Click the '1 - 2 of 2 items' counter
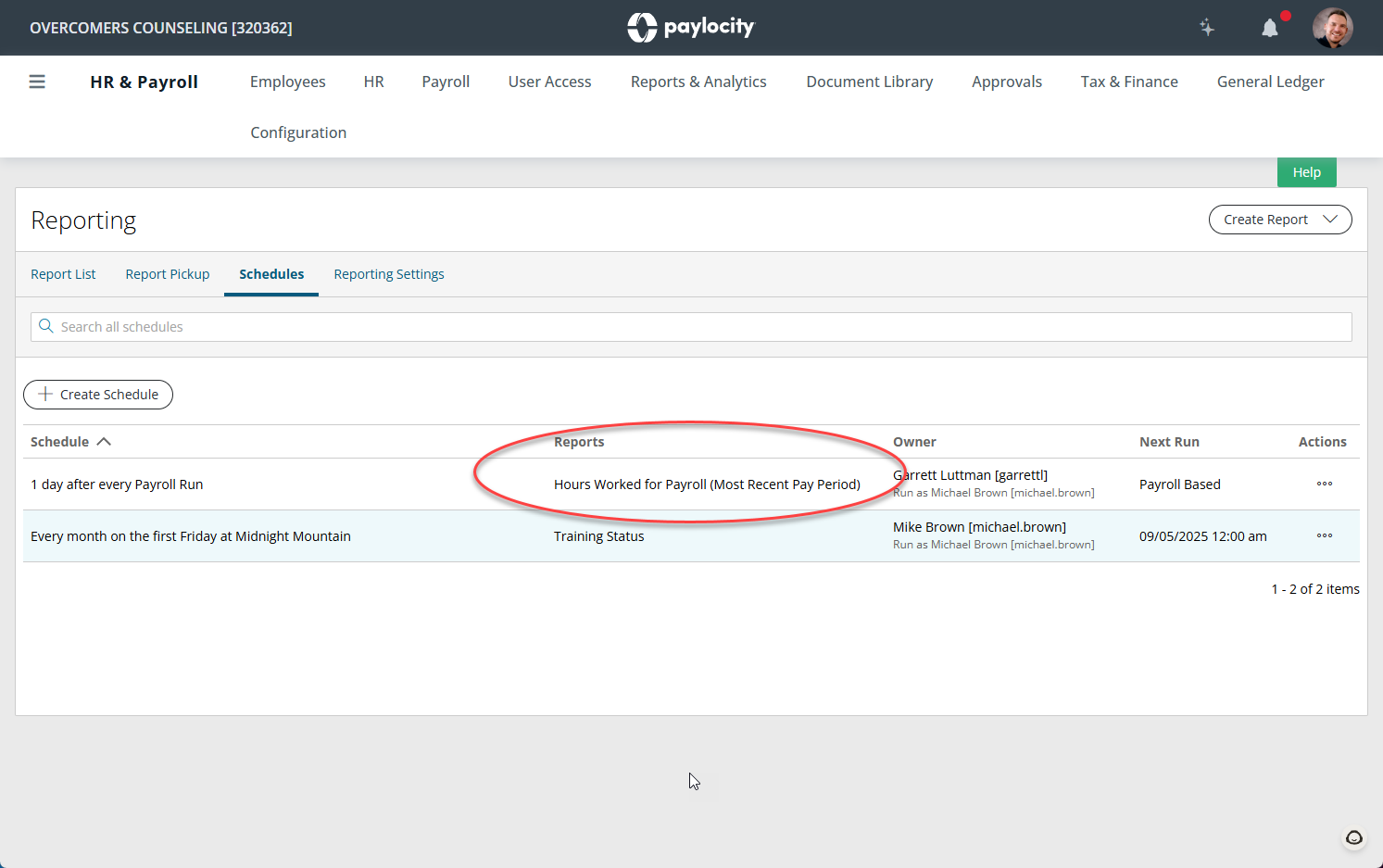 [1315, 589]
